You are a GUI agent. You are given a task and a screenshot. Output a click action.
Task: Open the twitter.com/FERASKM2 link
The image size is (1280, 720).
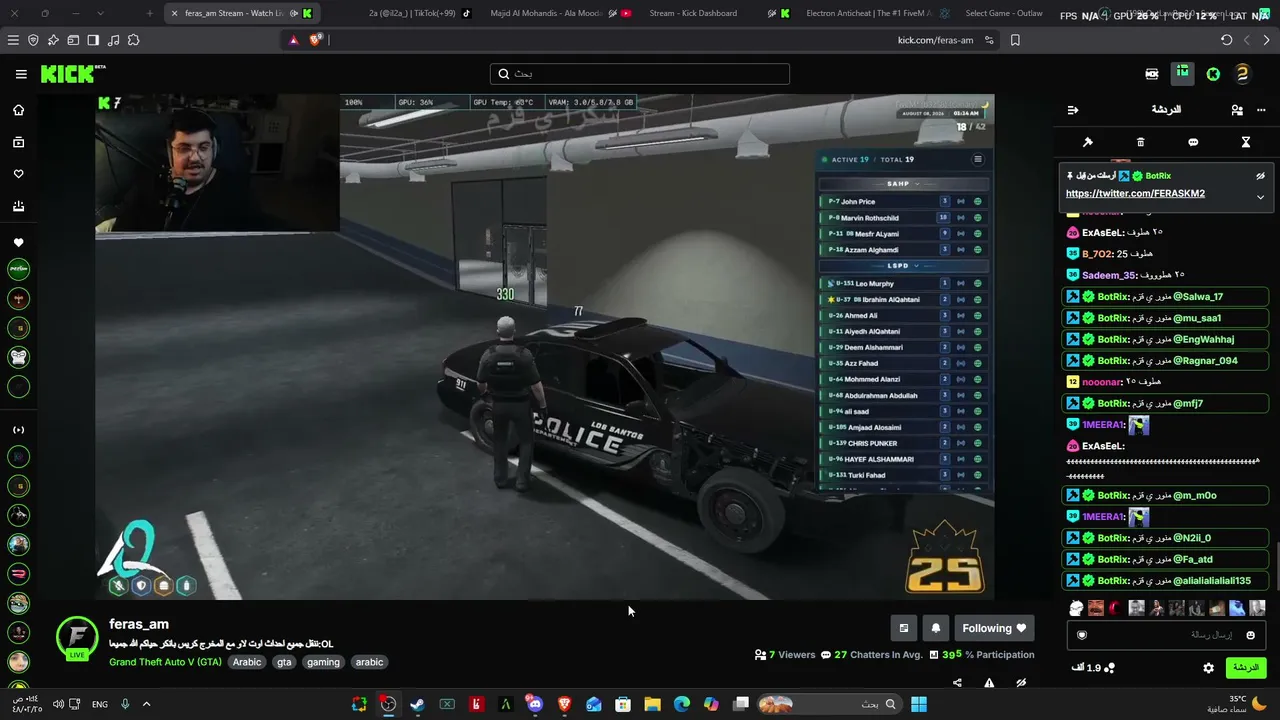[1135, 194]
